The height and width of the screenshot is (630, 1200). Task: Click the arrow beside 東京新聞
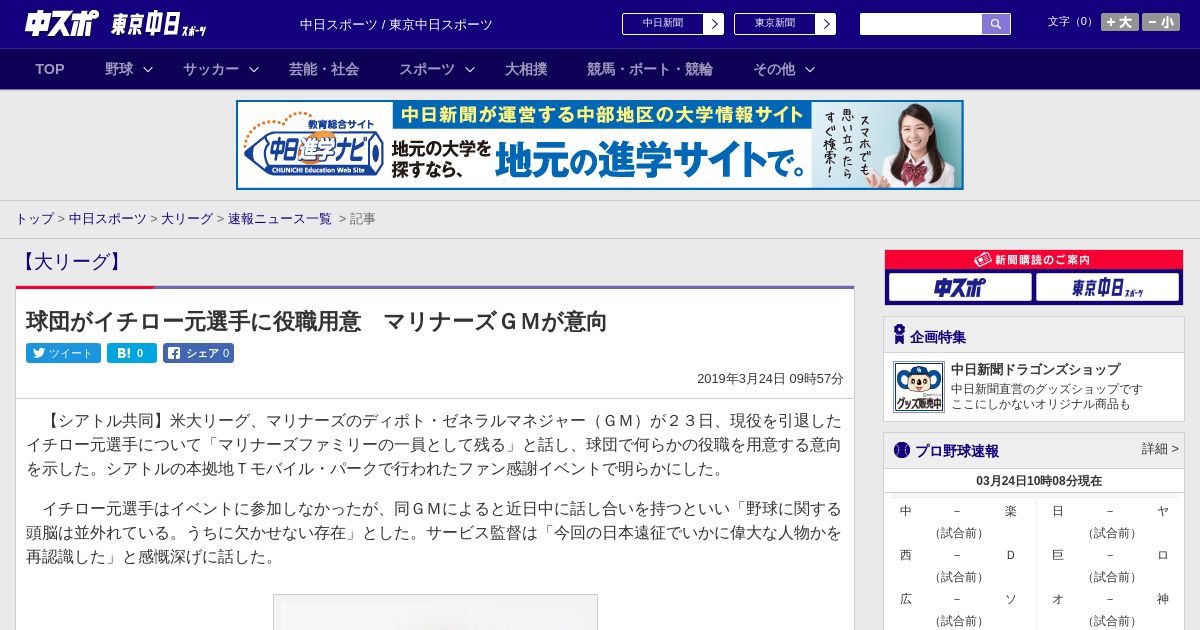[x=826, y=24]
